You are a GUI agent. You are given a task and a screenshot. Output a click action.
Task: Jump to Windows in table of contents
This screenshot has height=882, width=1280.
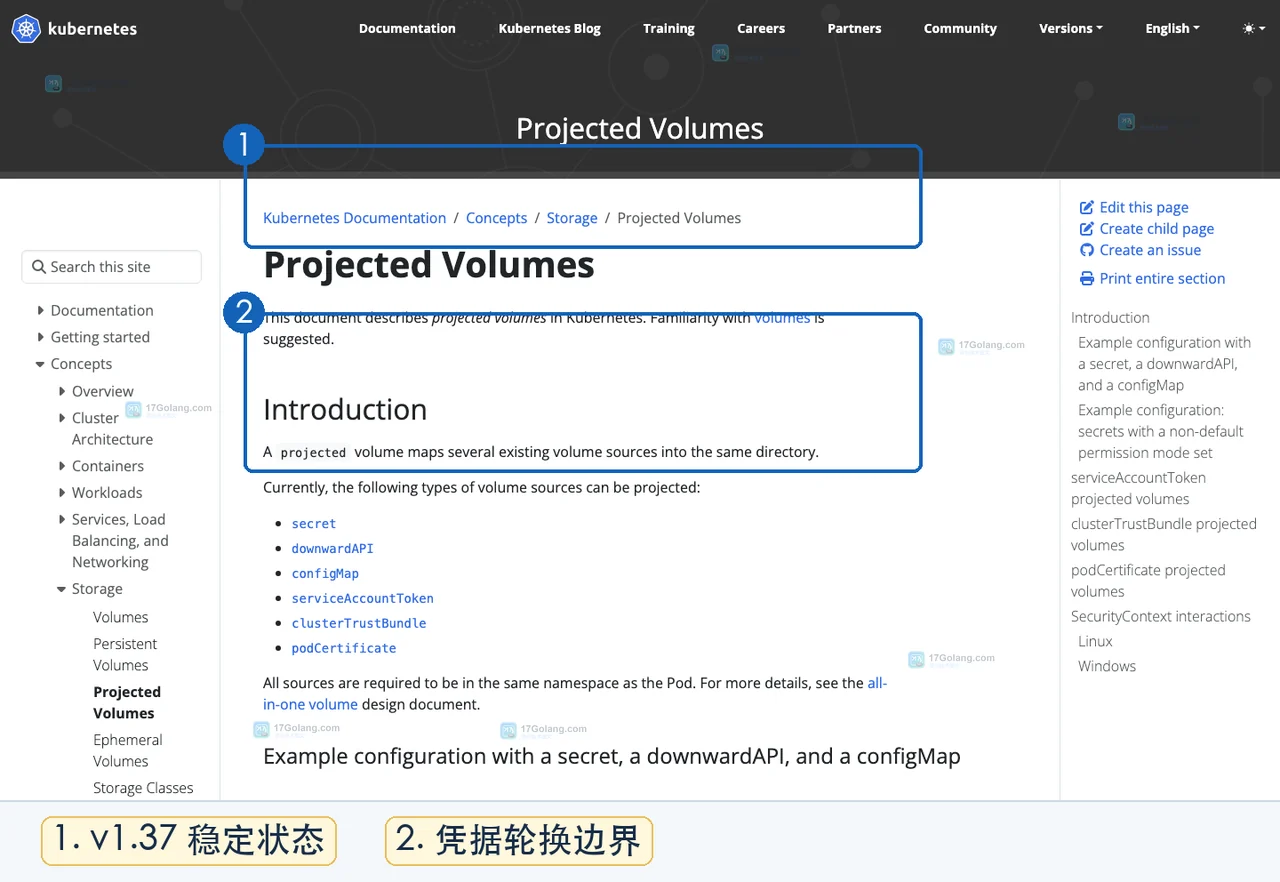(x=1107, y=666)
